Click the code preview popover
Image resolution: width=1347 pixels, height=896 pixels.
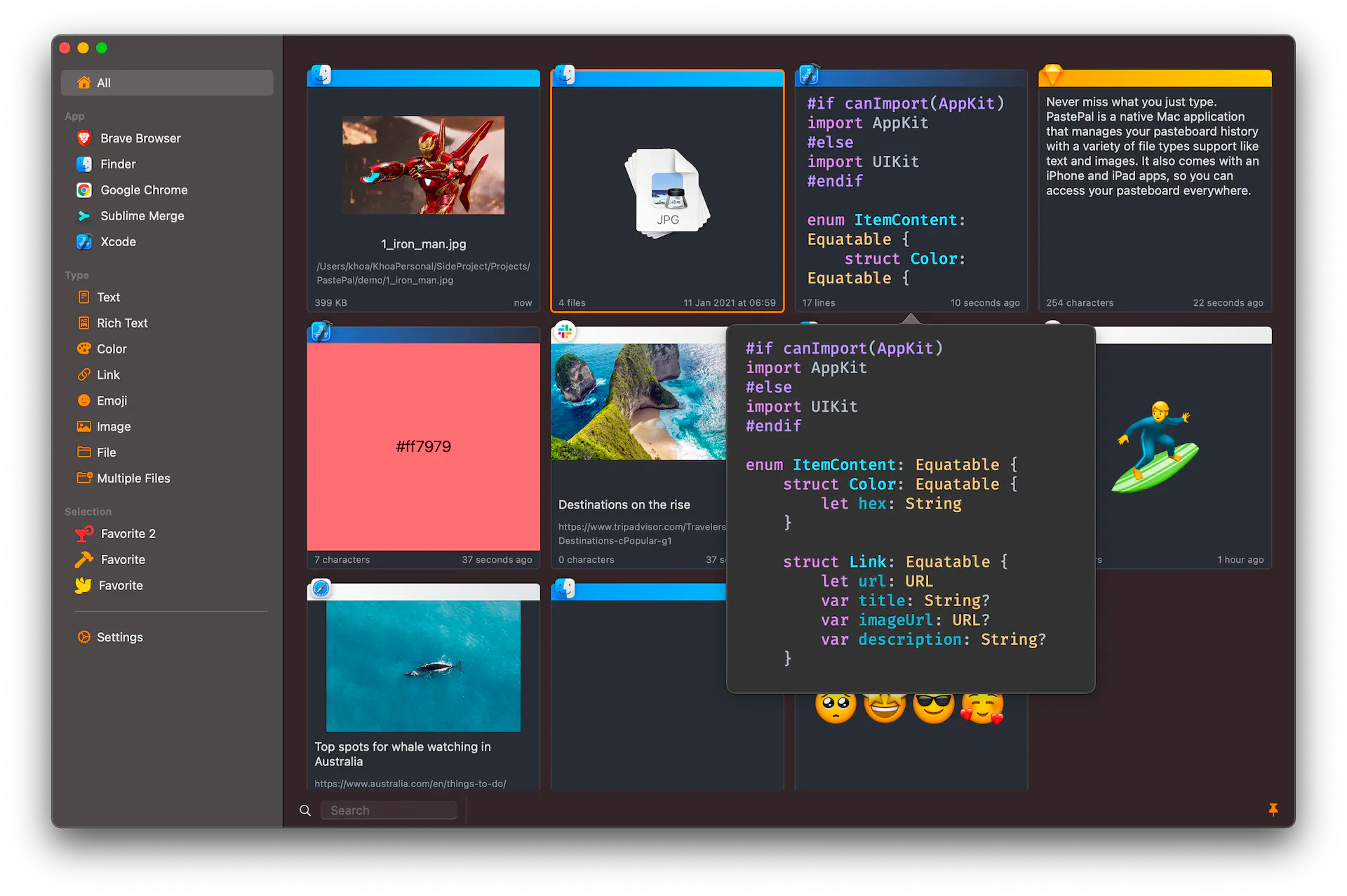911,509
